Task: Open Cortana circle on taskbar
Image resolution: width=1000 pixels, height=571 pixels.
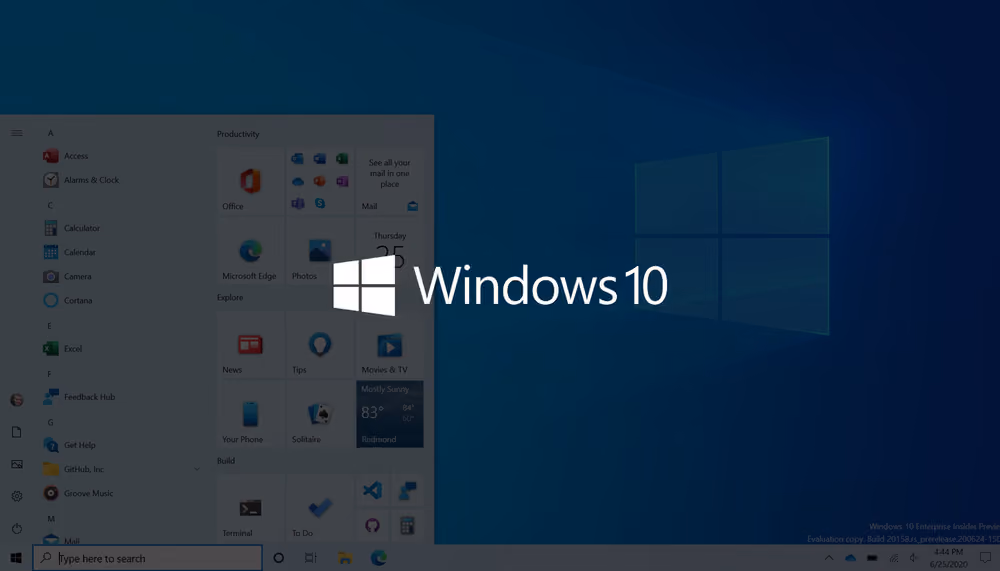Action: click(279, 558)
